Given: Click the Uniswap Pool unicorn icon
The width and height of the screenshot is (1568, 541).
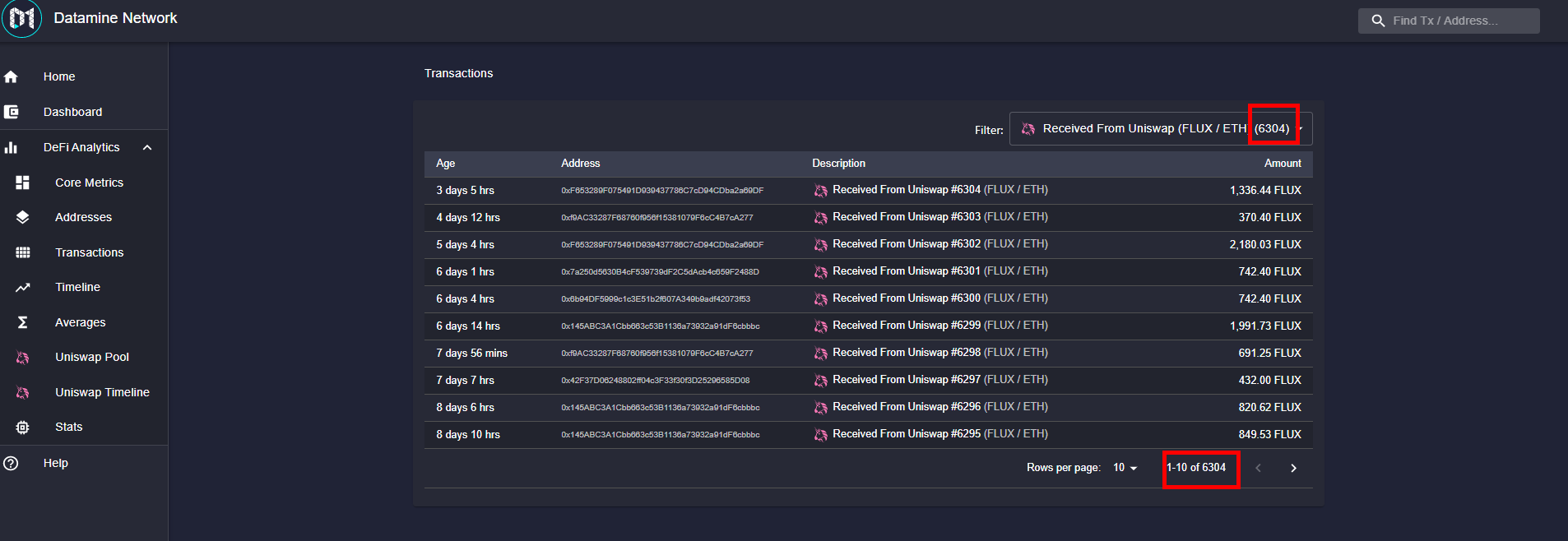Looking at the screenshot, I should pyautogui.click(x=22, y=357).
